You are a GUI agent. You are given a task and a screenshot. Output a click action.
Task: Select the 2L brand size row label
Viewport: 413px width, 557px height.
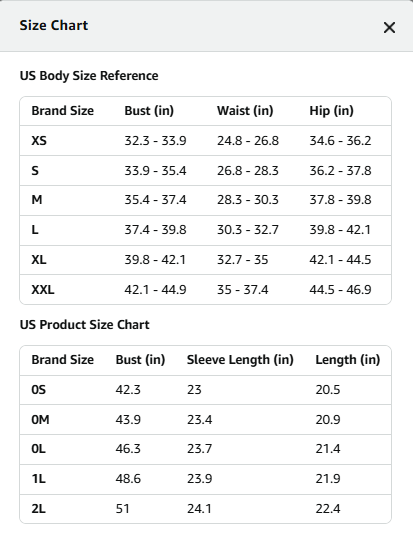38,509
